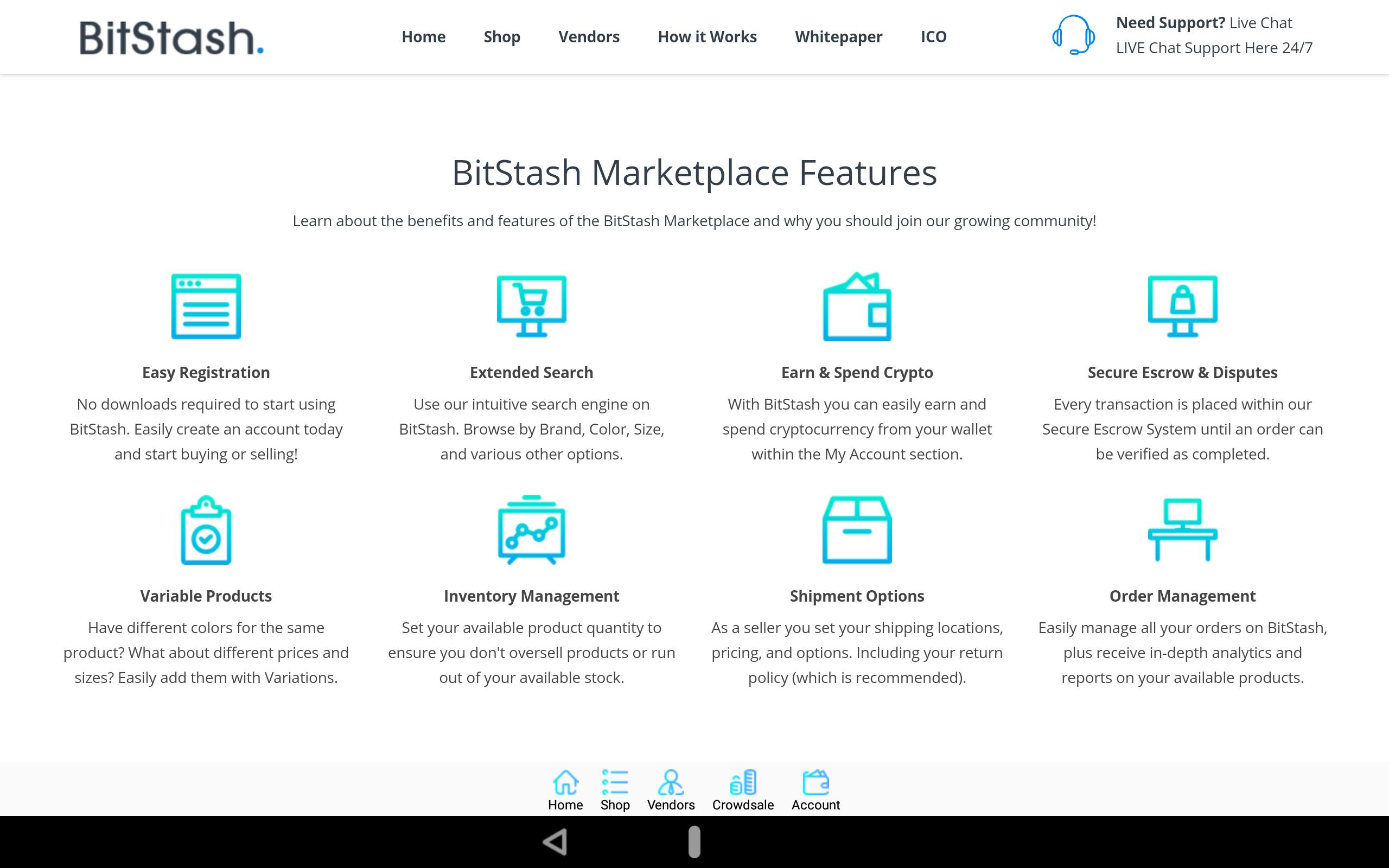Image resolution: width=1389 pixels, height=868 pixels.
Task: Click 'With BitStash you can easily earn' text
Action: point(857,429)
